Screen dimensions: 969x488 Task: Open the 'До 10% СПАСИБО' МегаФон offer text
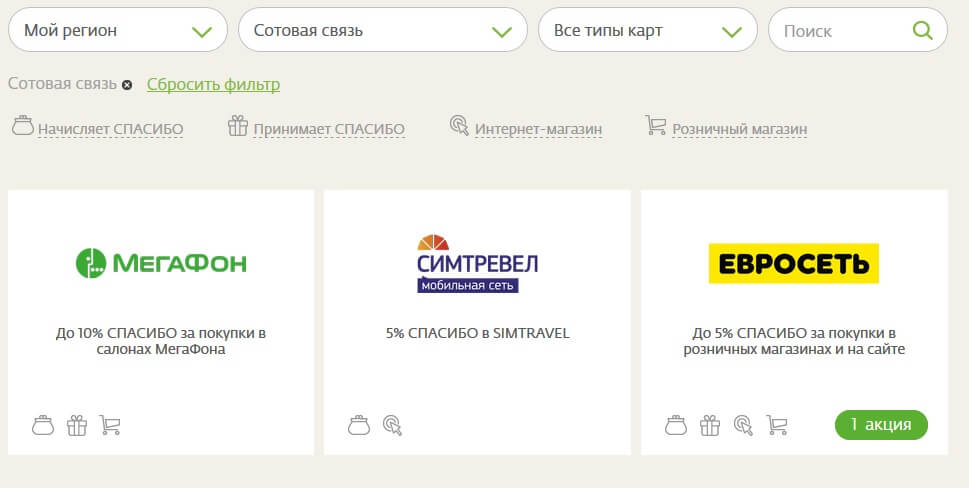point(161,341)
